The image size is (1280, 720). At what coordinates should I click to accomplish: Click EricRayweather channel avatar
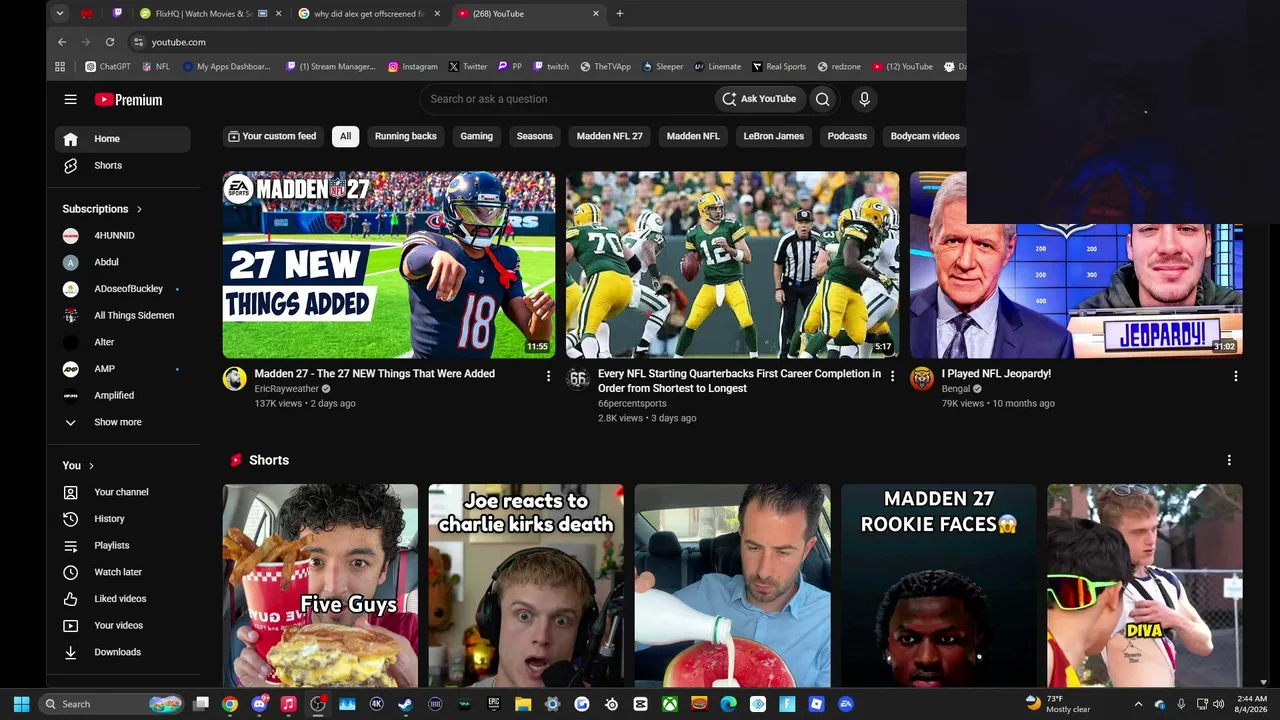(x=234, y=378)
